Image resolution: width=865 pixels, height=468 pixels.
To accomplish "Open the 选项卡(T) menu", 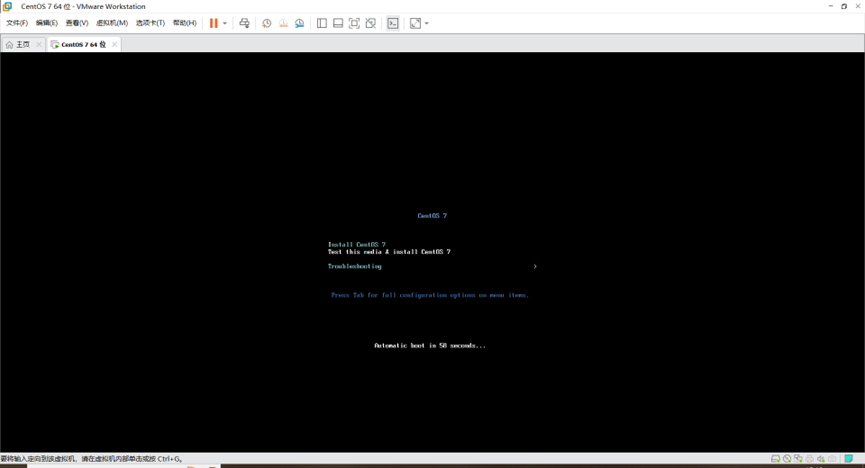I will 150,23.
